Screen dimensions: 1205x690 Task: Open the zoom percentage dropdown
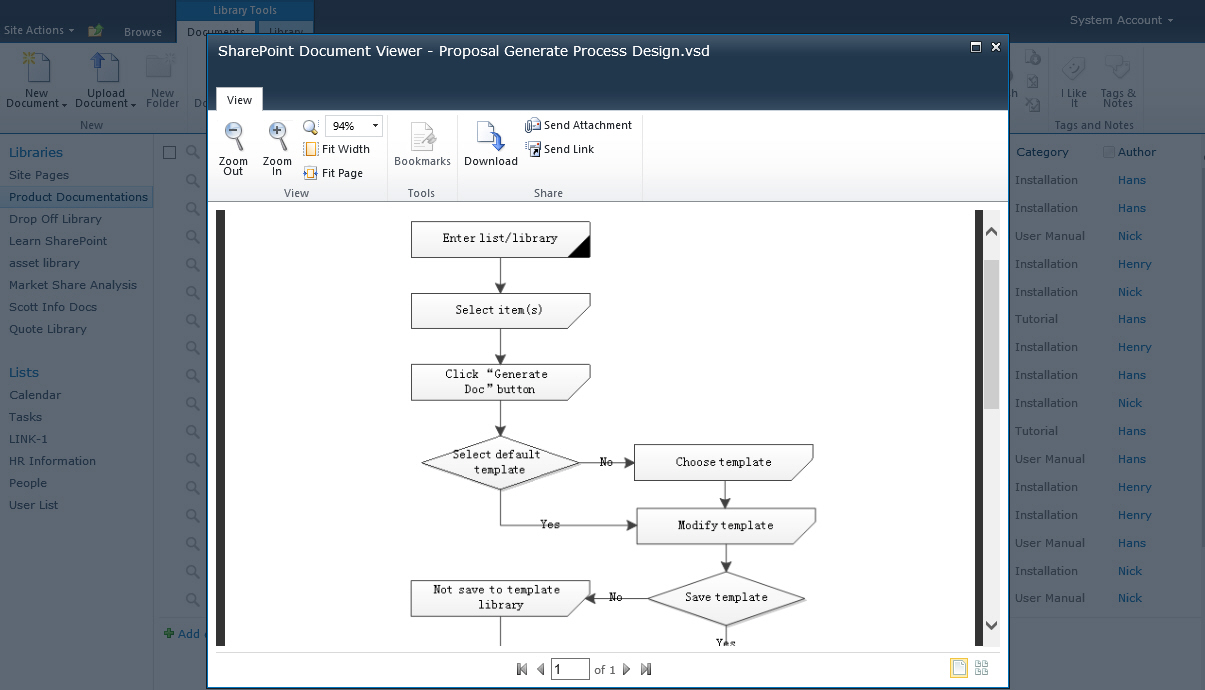(374, 125)
